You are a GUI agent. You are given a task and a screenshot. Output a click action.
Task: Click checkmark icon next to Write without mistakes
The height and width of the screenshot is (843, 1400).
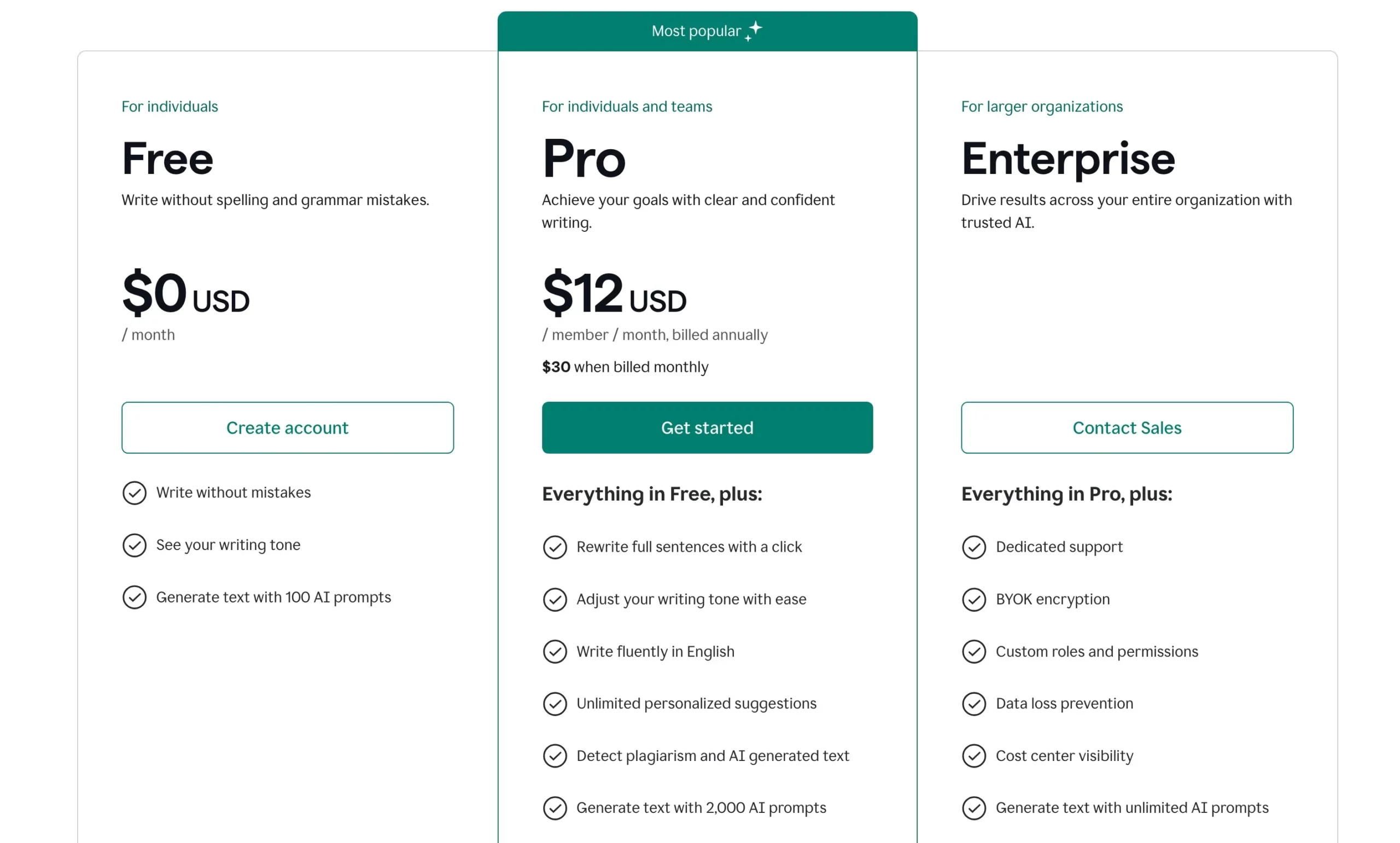coord(135,493)
